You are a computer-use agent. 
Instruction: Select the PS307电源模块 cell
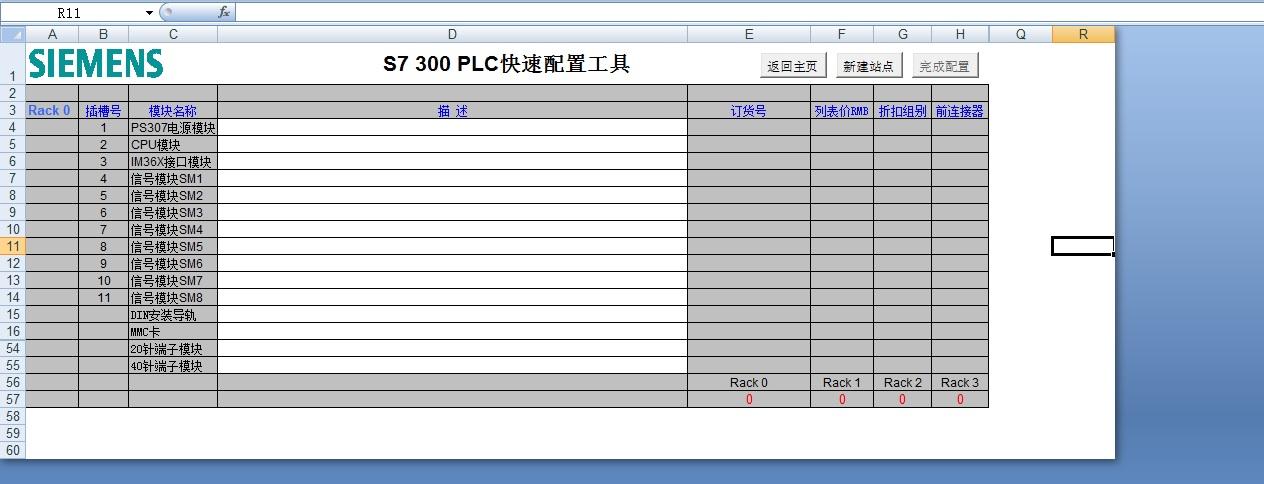click(x=173, y=128)
